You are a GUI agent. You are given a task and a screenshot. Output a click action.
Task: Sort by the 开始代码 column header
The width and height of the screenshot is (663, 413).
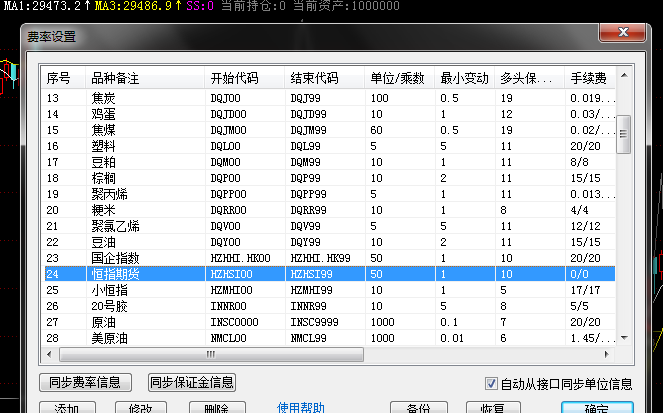[x=245, y=78]
